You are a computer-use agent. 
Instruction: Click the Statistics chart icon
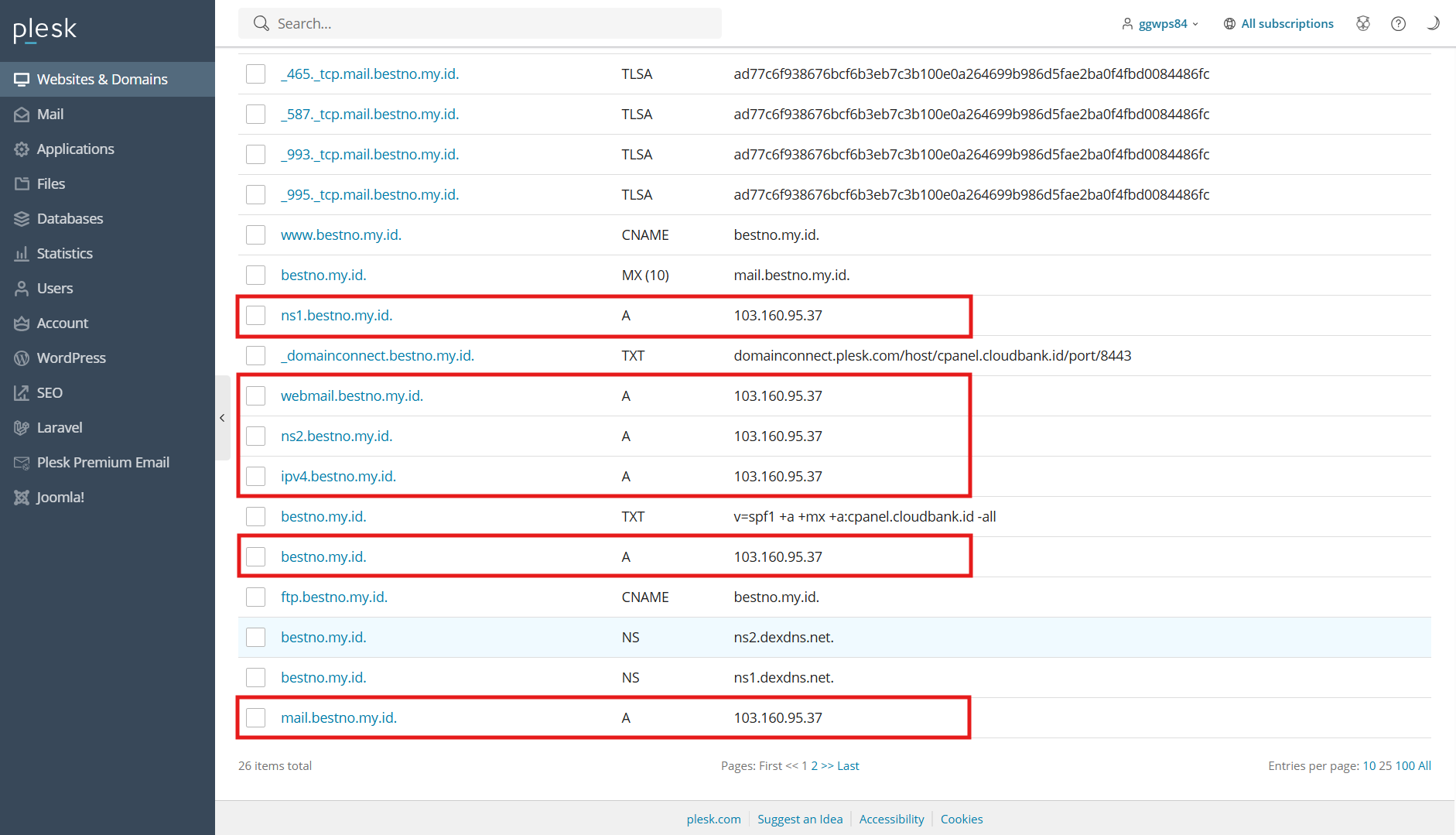click(x=22, y=253)
